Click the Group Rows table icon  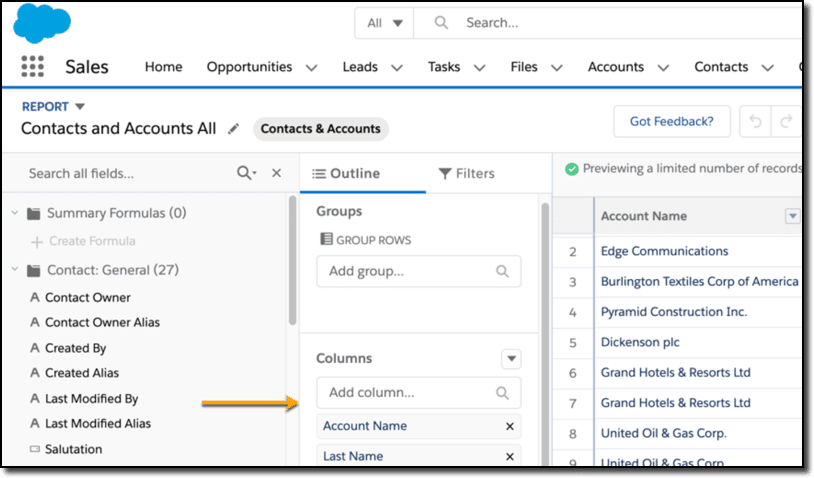[x=326, y=239]
